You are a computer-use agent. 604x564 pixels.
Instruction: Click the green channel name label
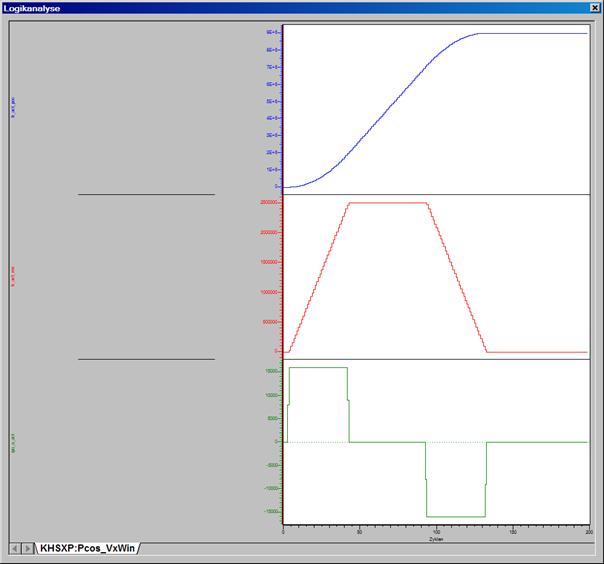click(x=13, y=443)
